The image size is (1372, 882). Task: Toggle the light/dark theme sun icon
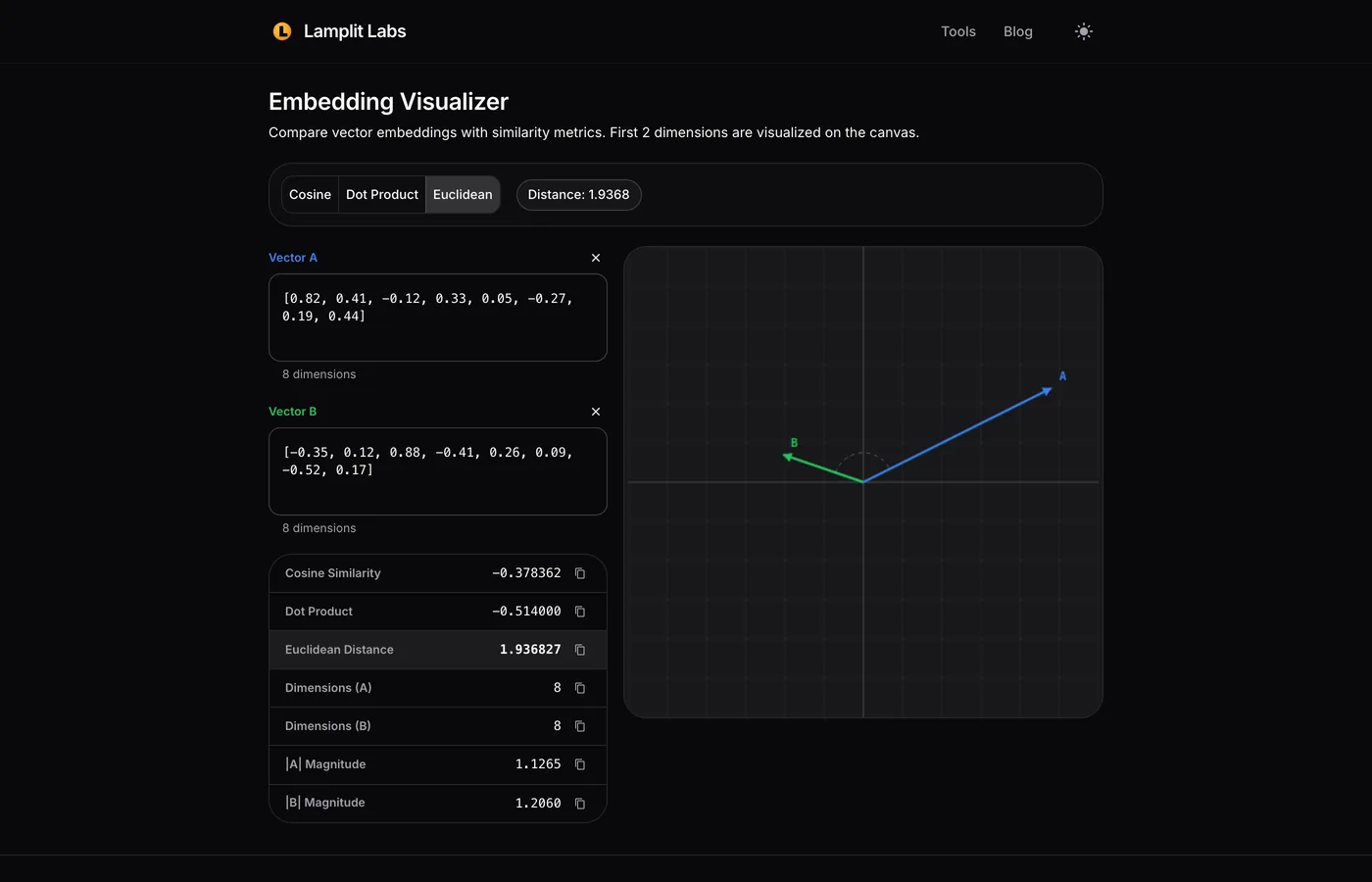[1083, 31]
